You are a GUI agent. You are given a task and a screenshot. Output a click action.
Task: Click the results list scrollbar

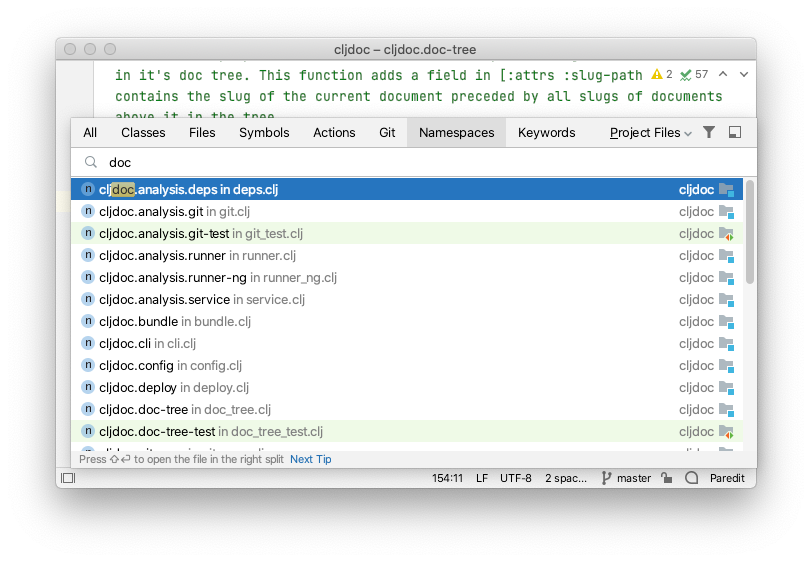point(749,232)
